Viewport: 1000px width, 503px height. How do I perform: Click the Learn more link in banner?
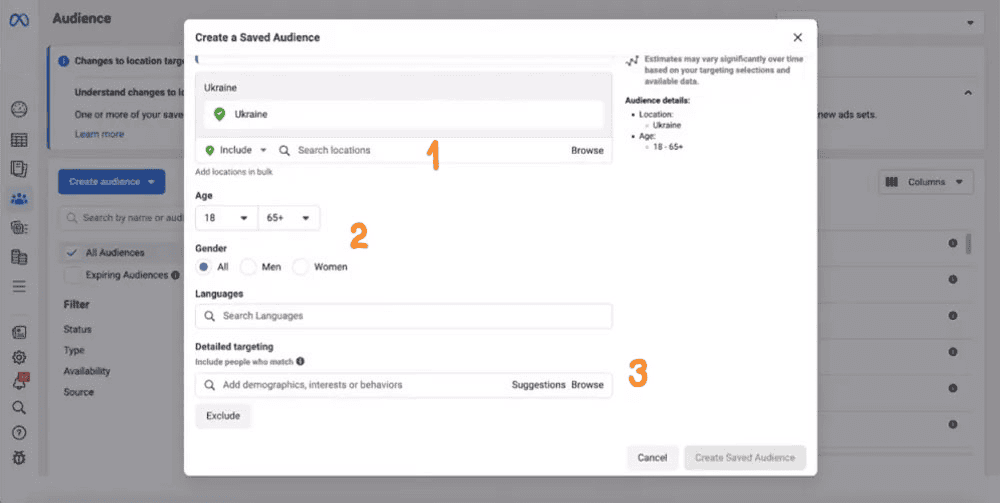coord(99,135)
